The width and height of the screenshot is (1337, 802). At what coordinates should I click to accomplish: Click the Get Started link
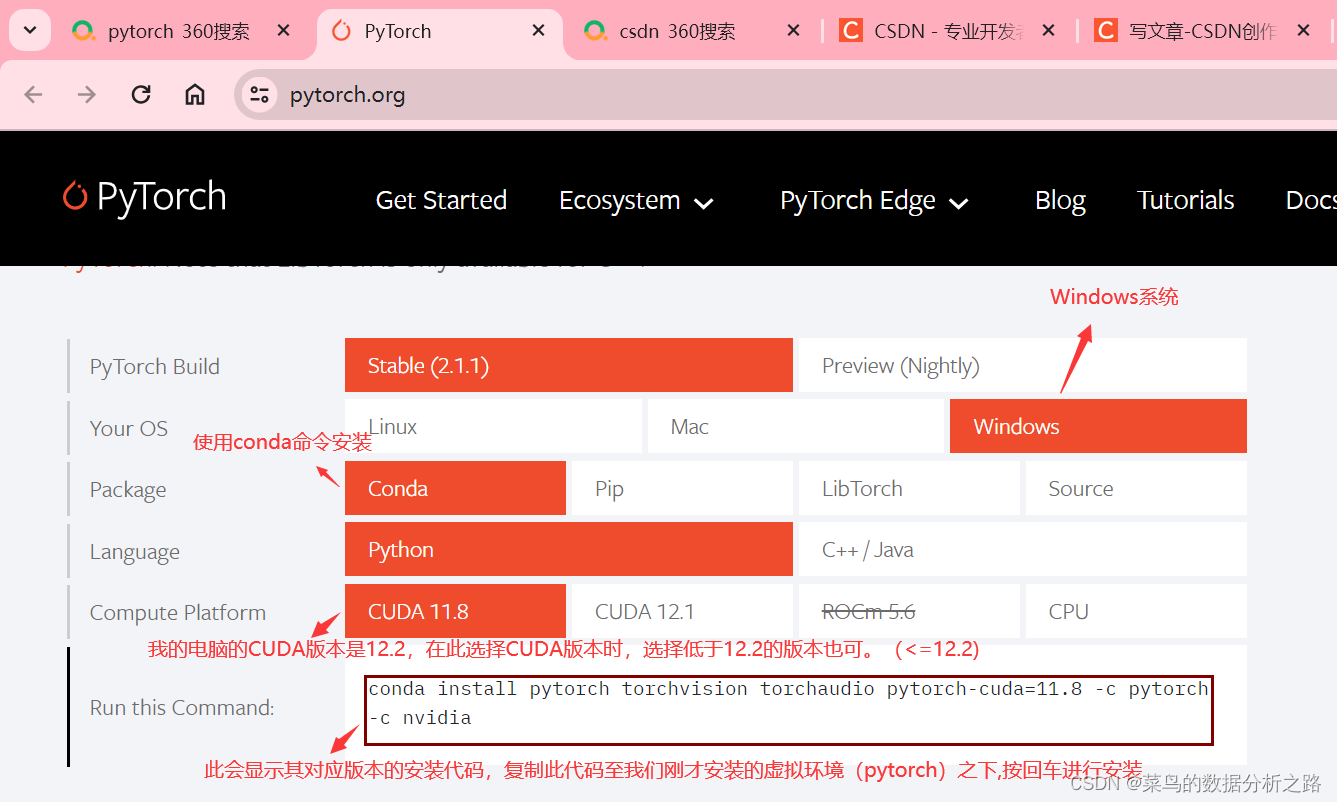click(x=441, y=199)
